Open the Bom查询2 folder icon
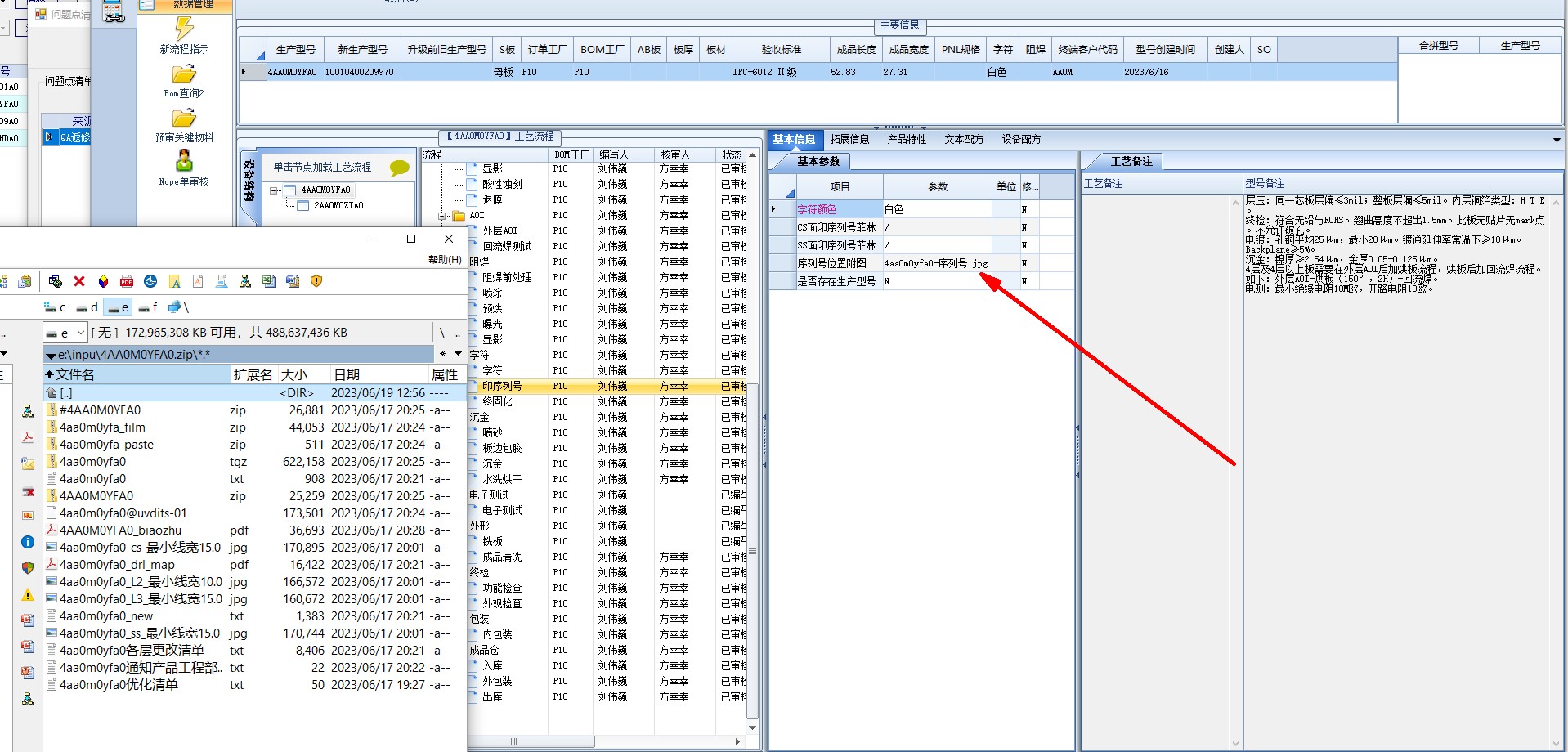 click(x=184, y=74)
